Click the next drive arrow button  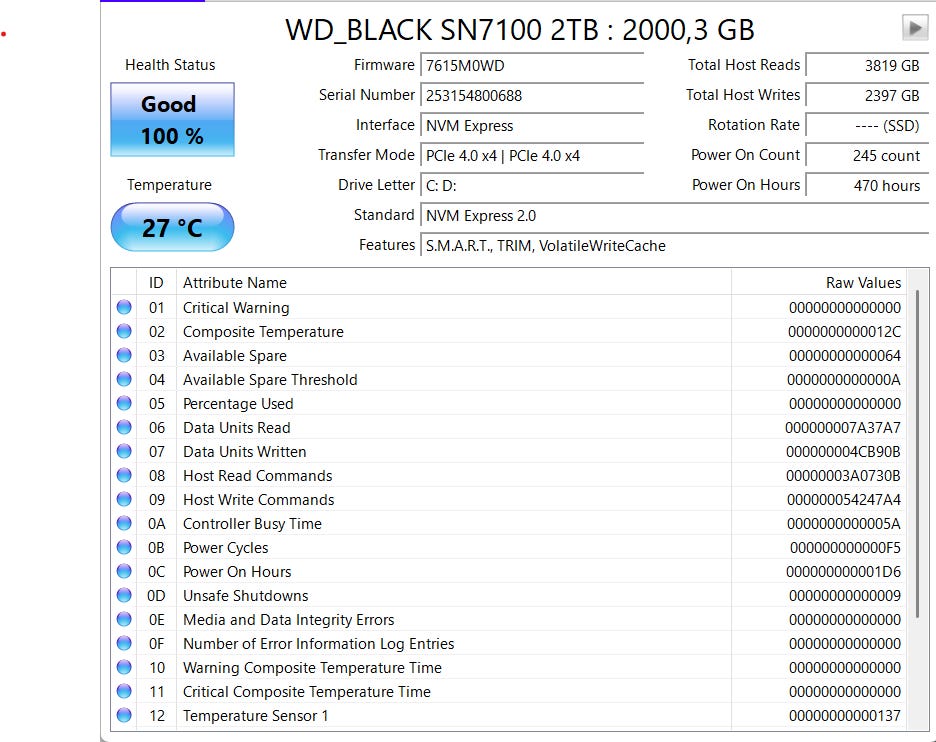pyautogui.click(x=915, y=27)
